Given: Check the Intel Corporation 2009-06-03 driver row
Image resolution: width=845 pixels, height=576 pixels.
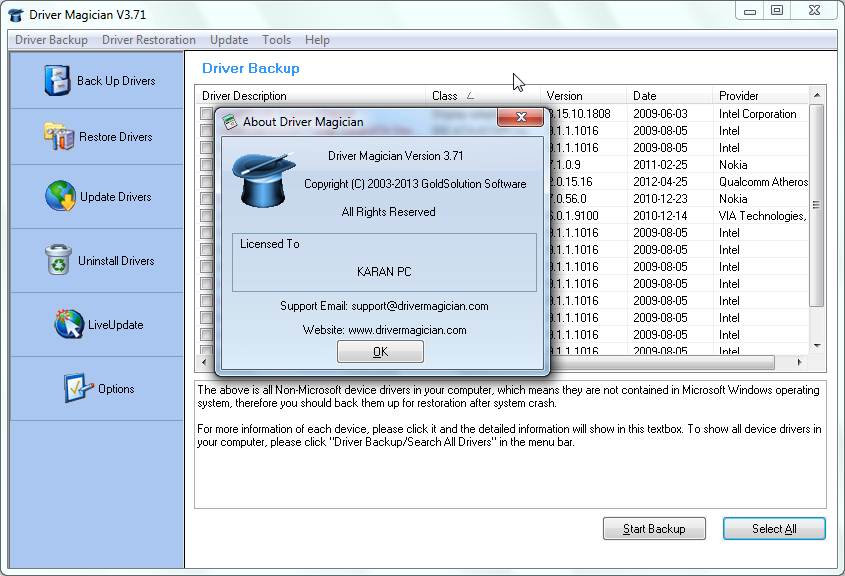Looking at the screenshot, I should point(206,114).
